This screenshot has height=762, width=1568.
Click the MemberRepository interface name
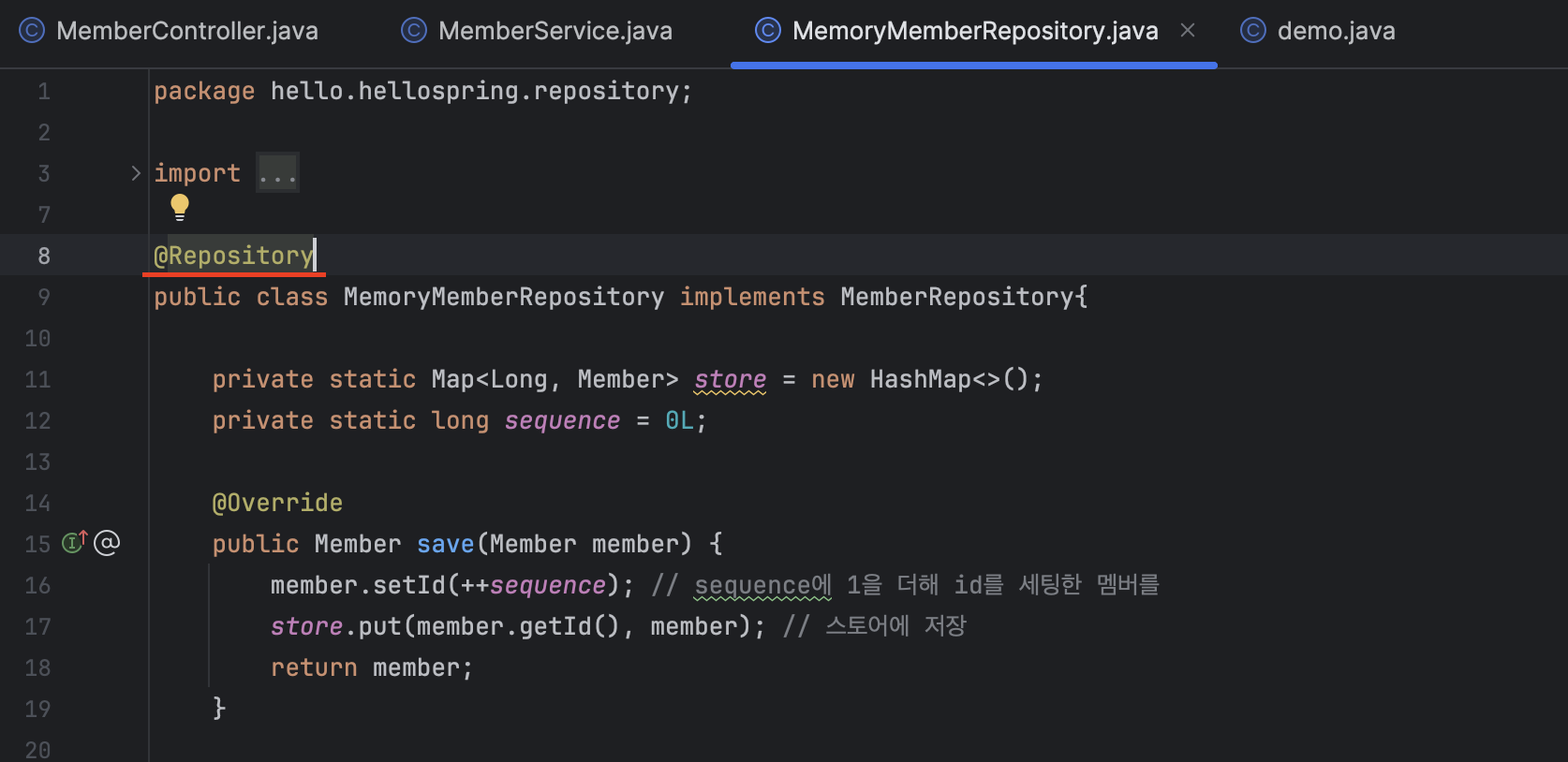click(957, 297)
